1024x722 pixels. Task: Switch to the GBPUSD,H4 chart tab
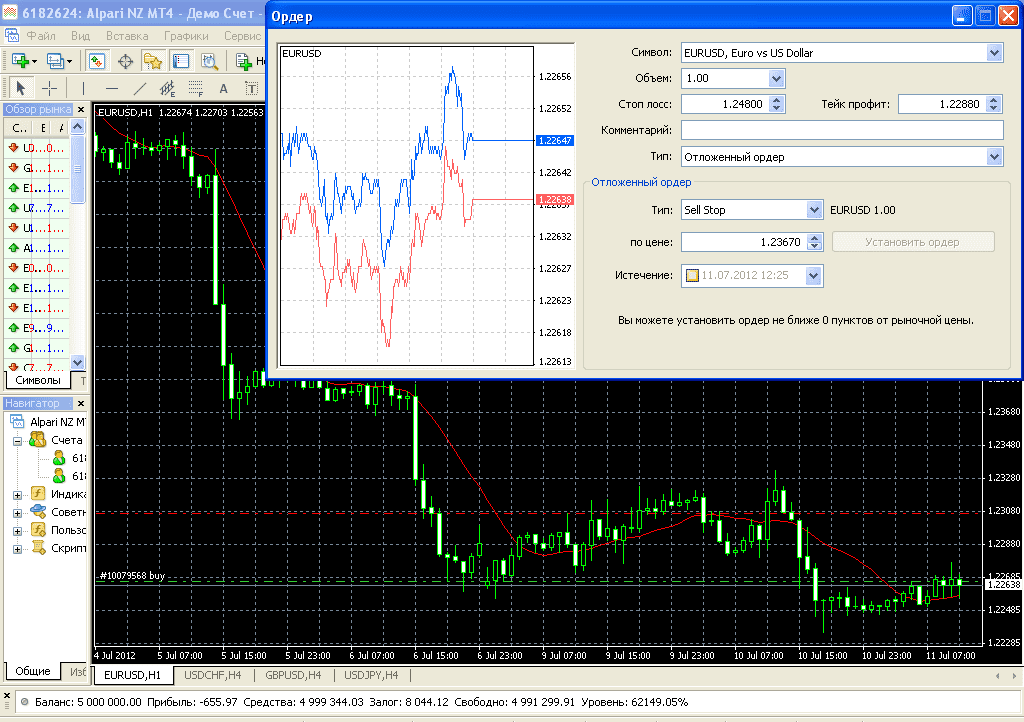click(293, 675)
